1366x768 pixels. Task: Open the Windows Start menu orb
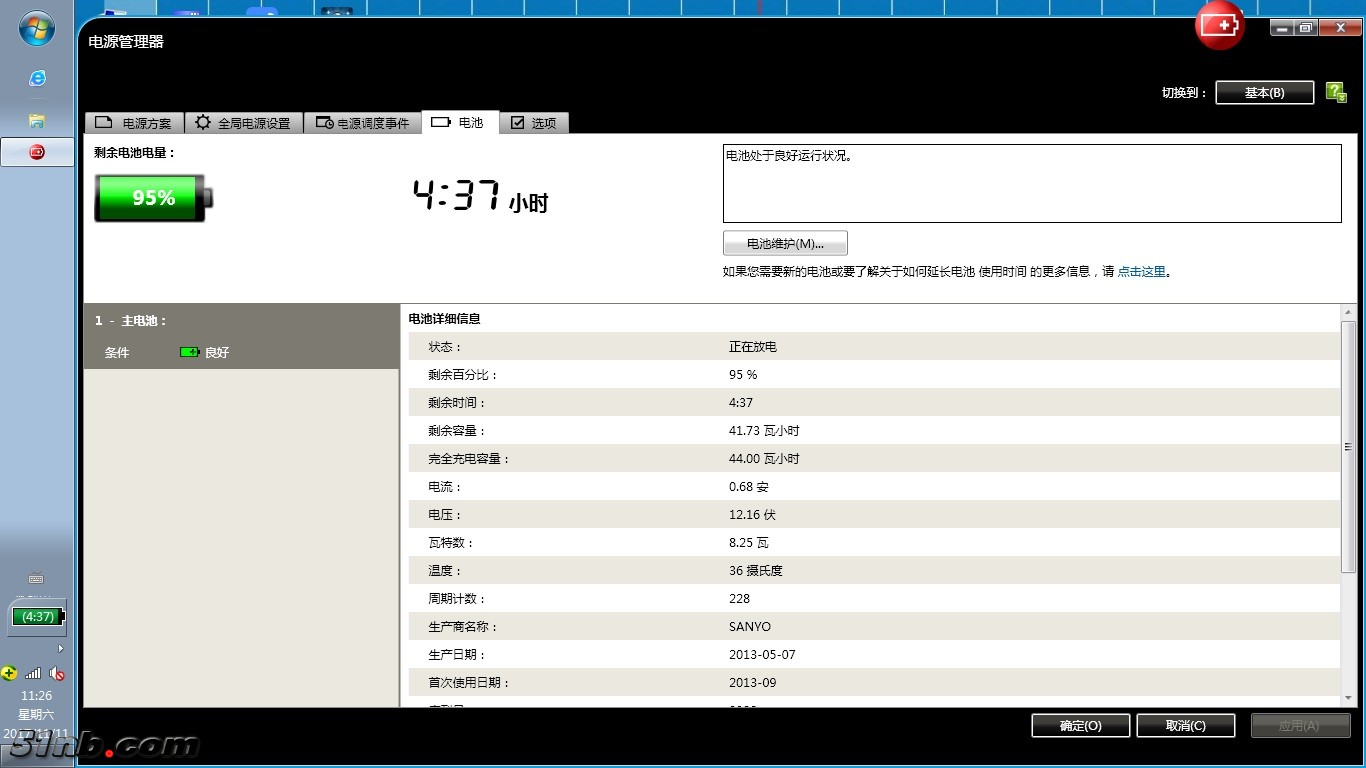click(x=37, y=29)
